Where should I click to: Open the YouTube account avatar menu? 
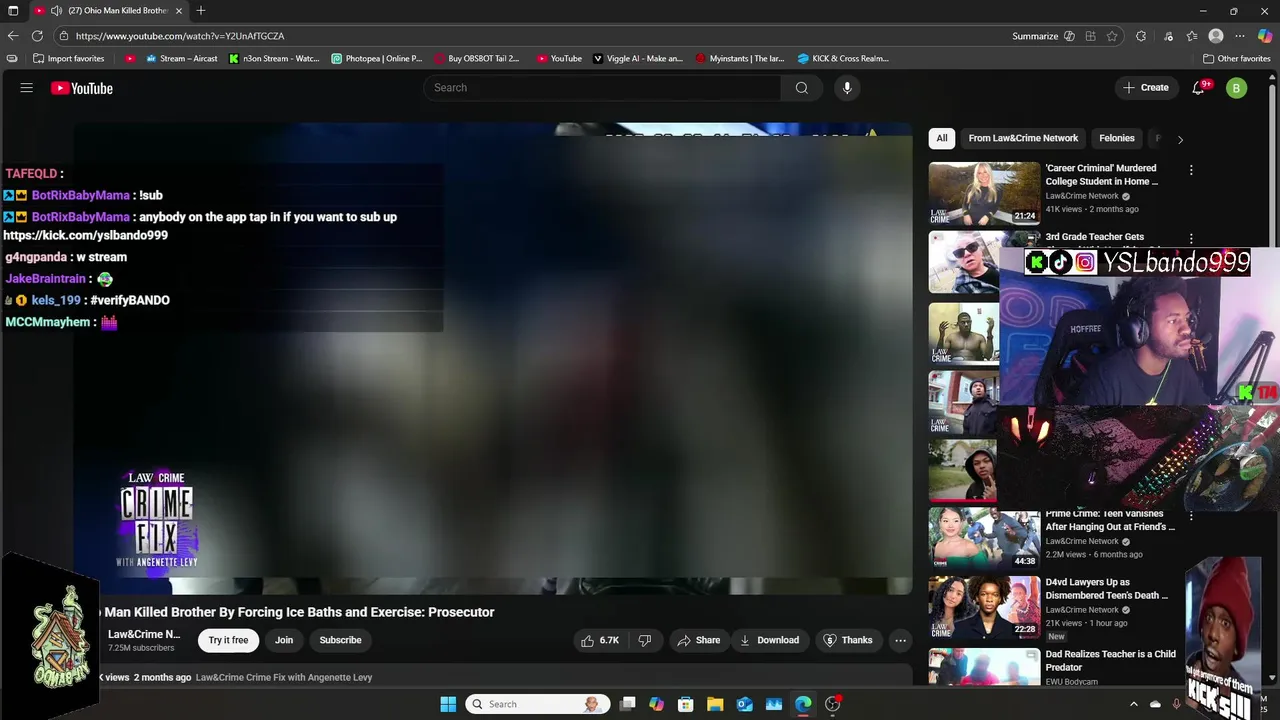(x=1236, y=88)
